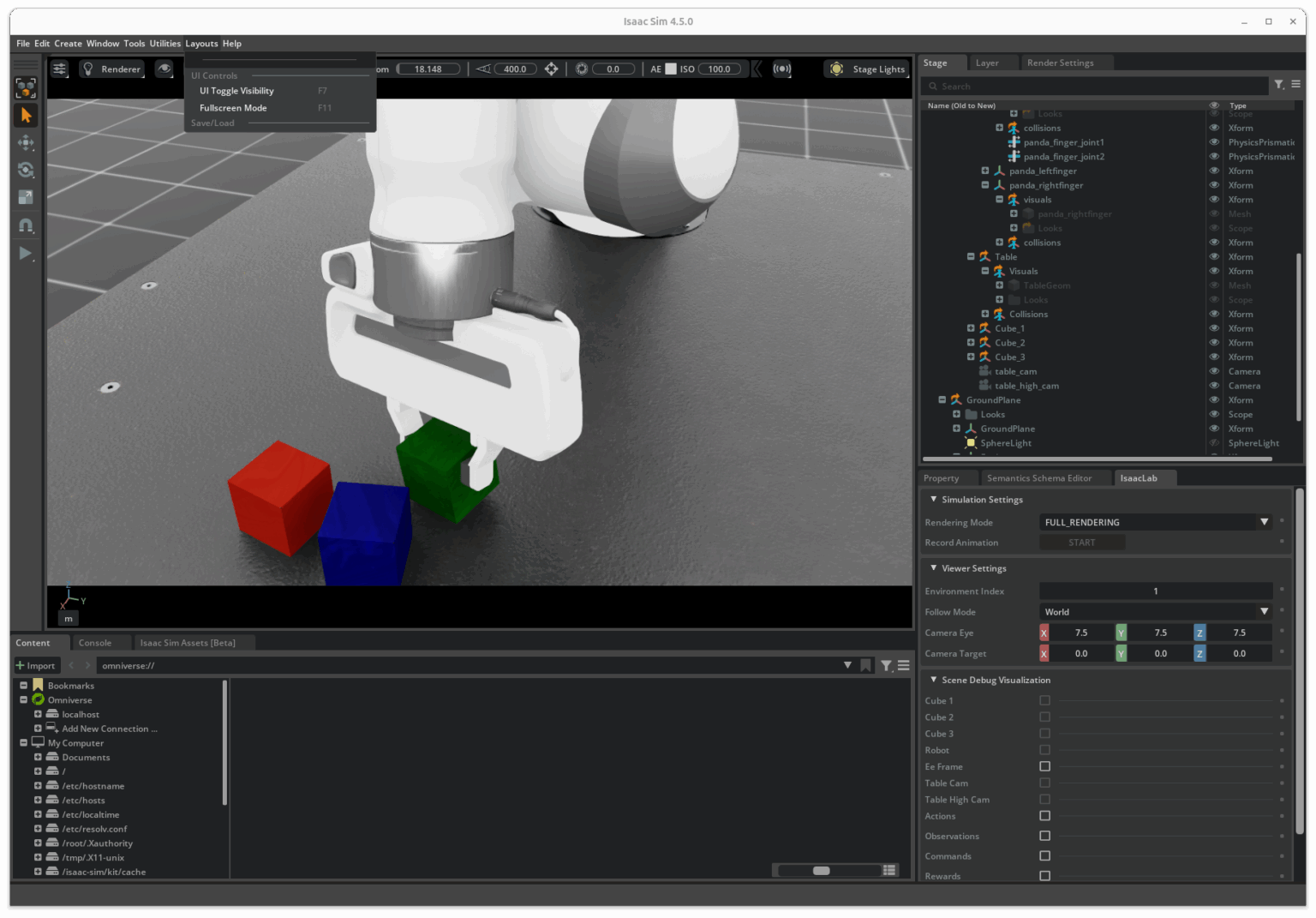1316x918 pixels.
Task: Collapse the Viewer Settings section
Action: [x=934, y=568]
